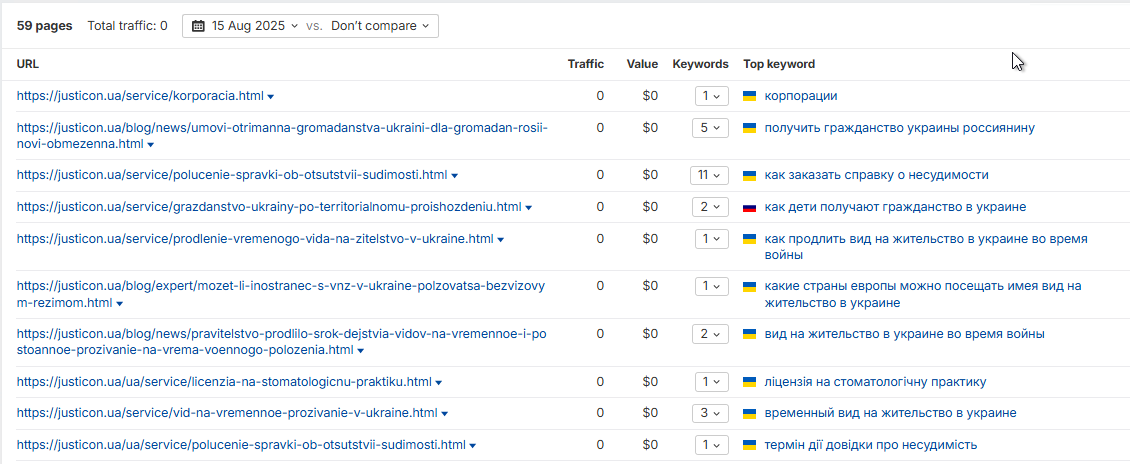This screenshot has width=1130, height=464.
Task: Open vid-na-vremennoe-prozivanie-v-ukraine.html URL
Action: [227, 413]
